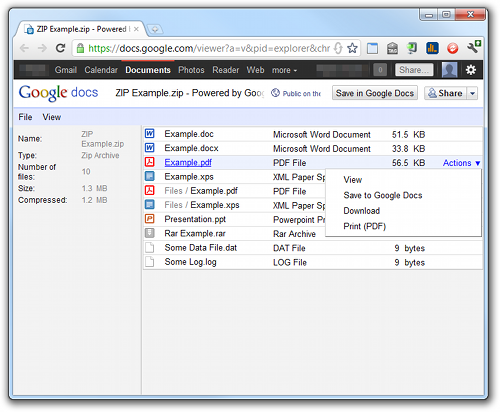Click the Save in Google Docs button
Viewport: 500px width, 412px height.
point(375,93)
